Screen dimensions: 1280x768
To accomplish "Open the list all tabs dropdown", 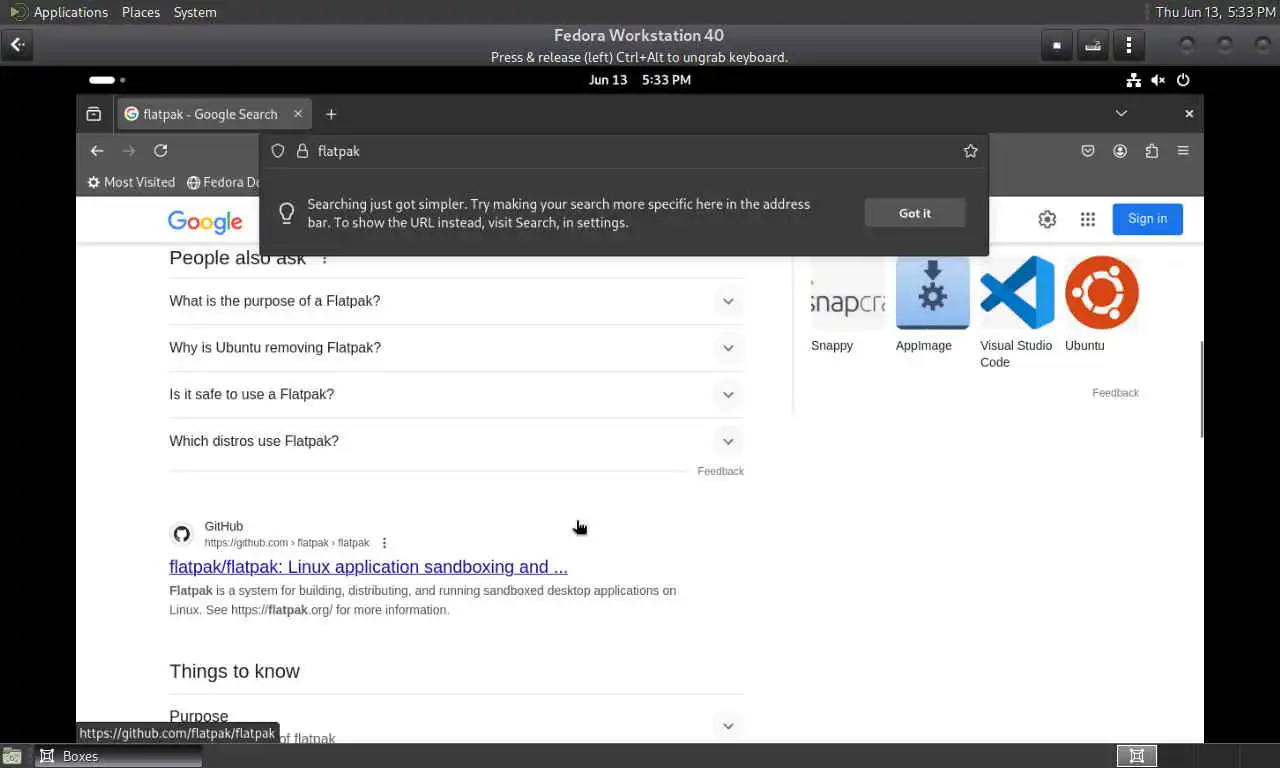I will coord(1121,114).
